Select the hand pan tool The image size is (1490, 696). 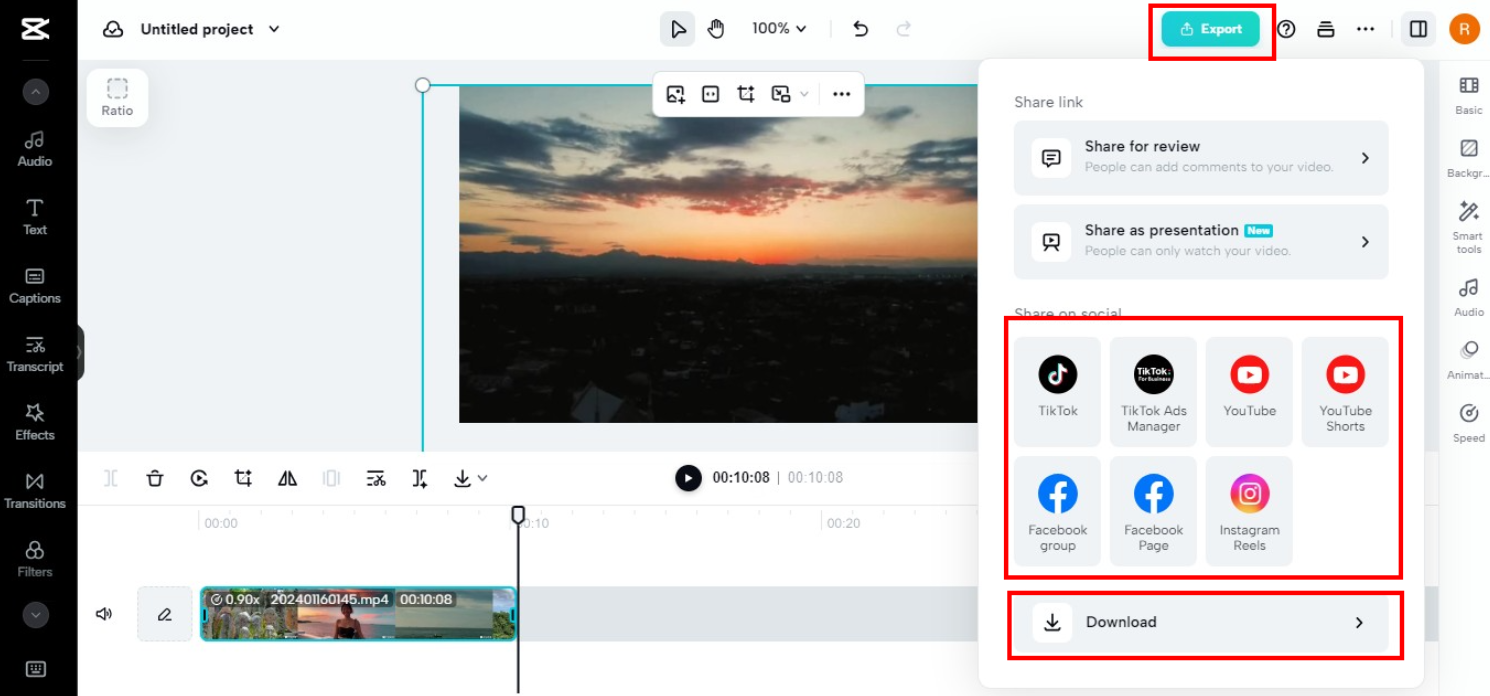tap(716, 29)
